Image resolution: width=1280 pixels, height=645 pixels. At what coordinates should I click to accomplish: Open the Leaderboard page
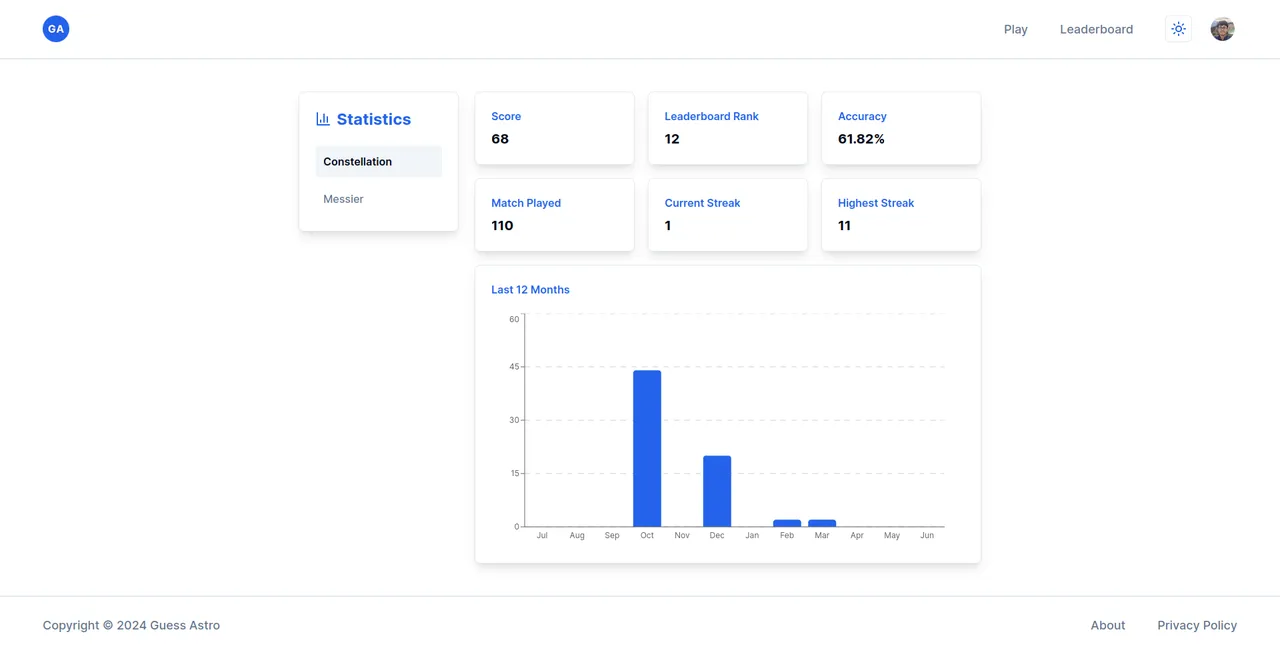click(x=1096, y=29)
